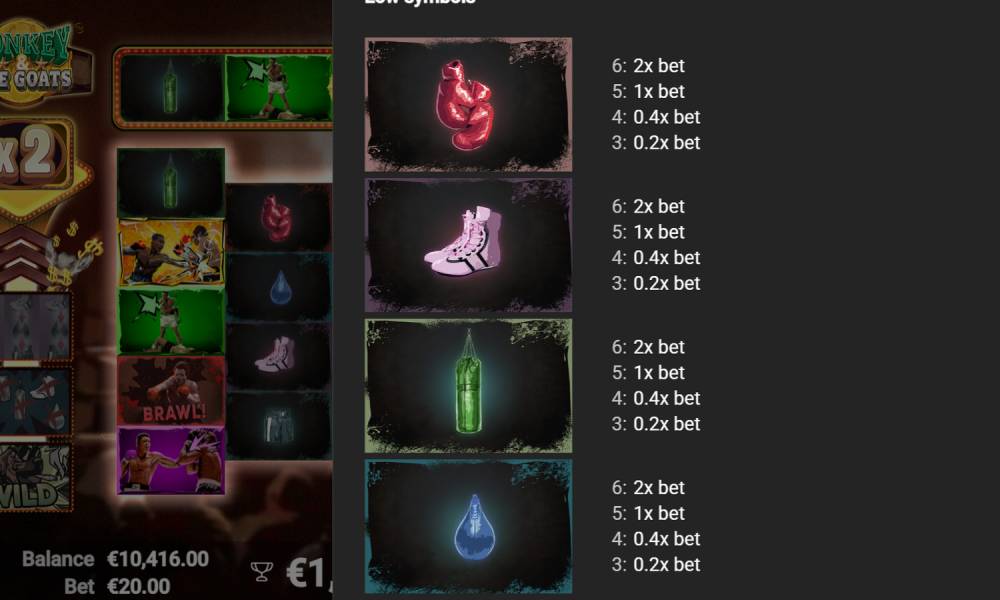Image resolution: width=1000 pixels, height=600 pixels.
Task: Click the small red gloves symbol on reel
Action: tap(278, 217)
